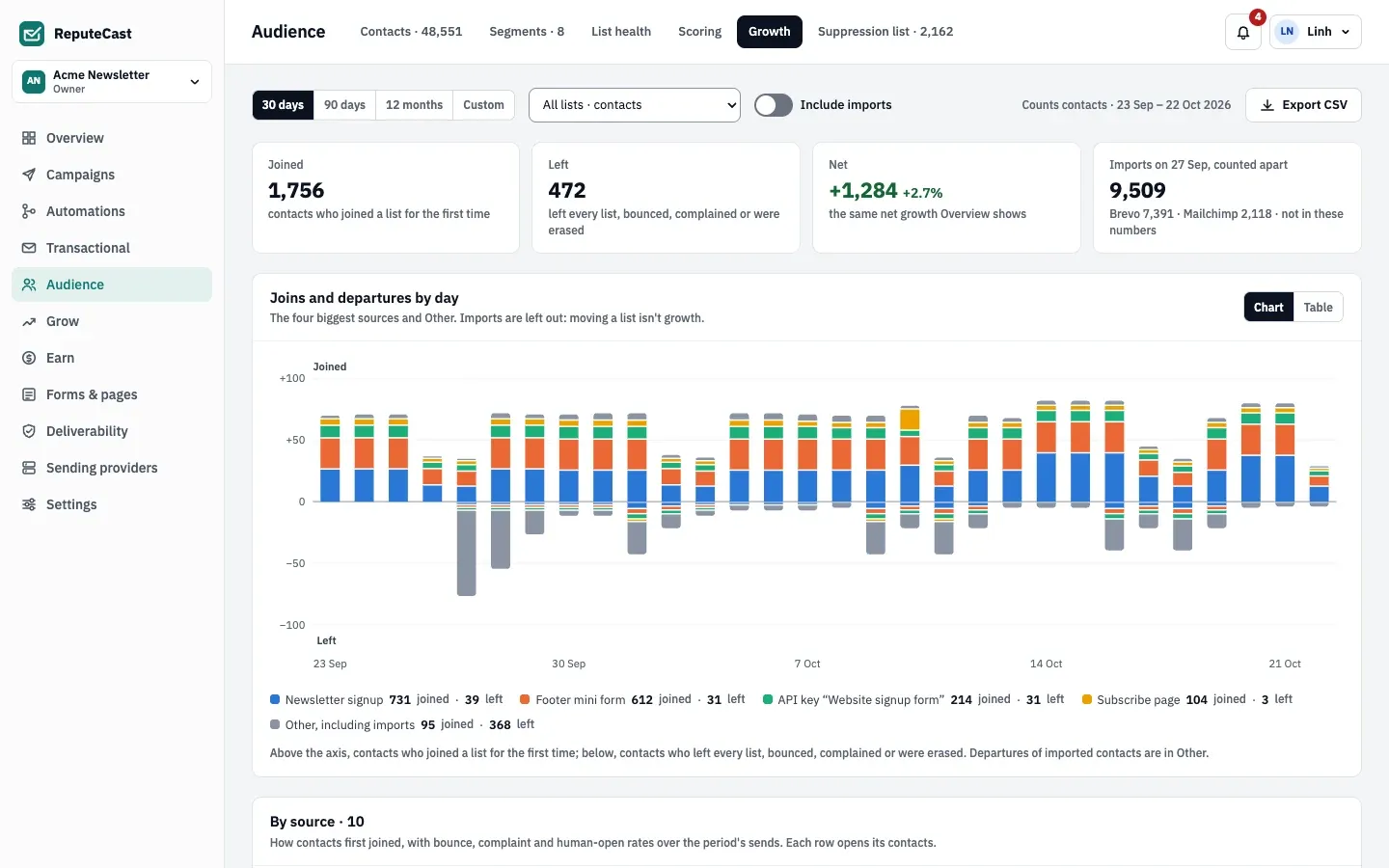Click the Audience people icon
Screen dimensions: 1389x868
click(29, 285)
